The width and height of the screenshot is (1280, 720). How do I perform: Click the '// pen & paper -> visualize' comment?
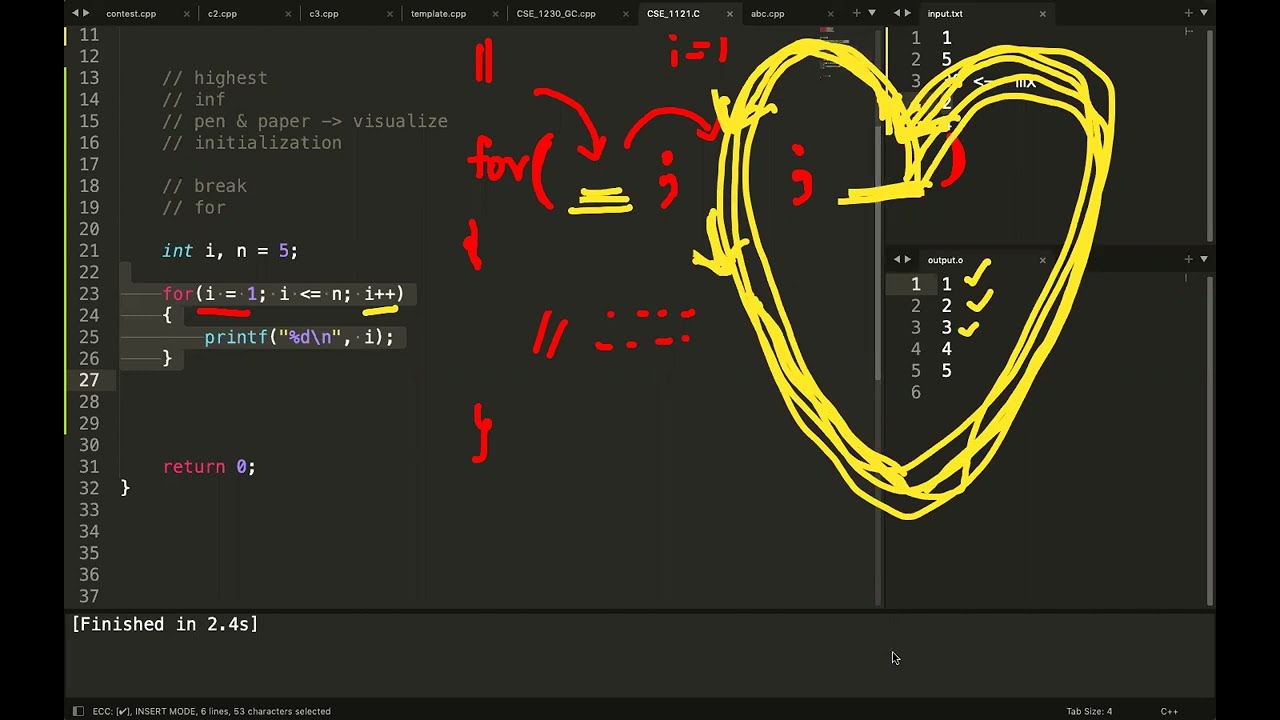305,121
